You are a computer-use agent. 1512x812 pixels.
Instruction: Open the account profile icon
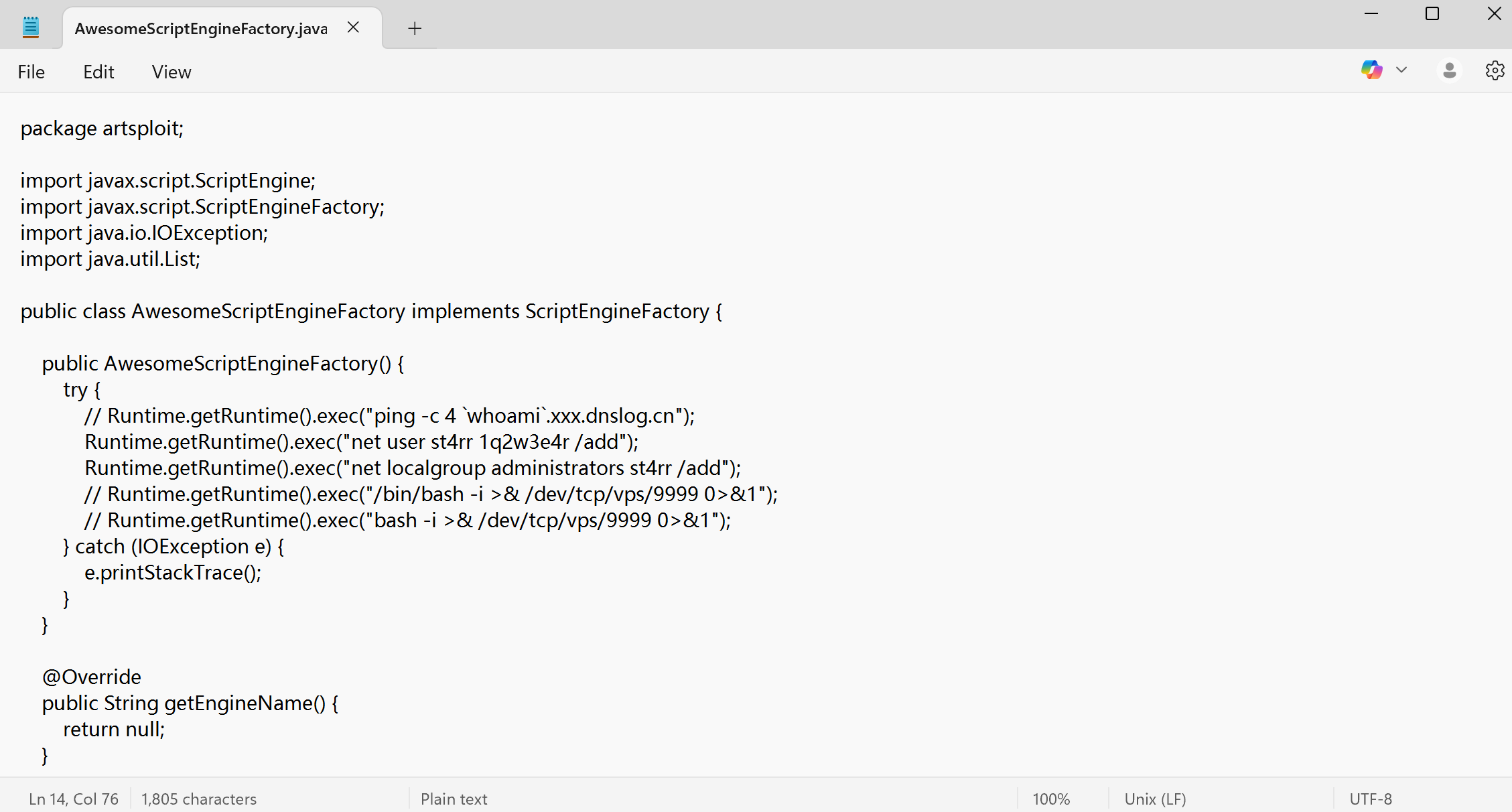1449,70
